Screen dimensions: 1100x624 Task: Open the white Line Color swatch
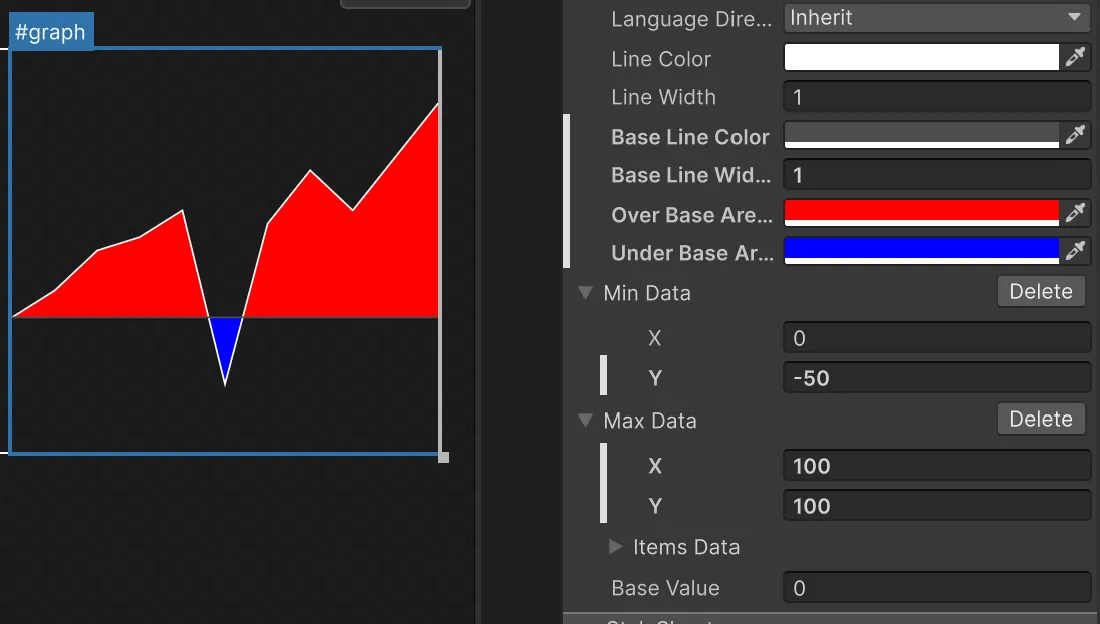(921, 57)
